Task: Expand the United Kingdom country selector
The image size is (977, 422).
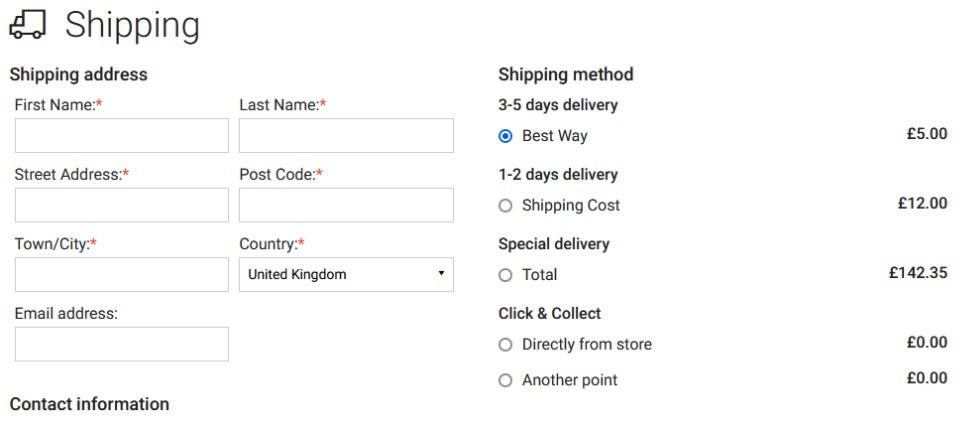Action: coord(346,275)
